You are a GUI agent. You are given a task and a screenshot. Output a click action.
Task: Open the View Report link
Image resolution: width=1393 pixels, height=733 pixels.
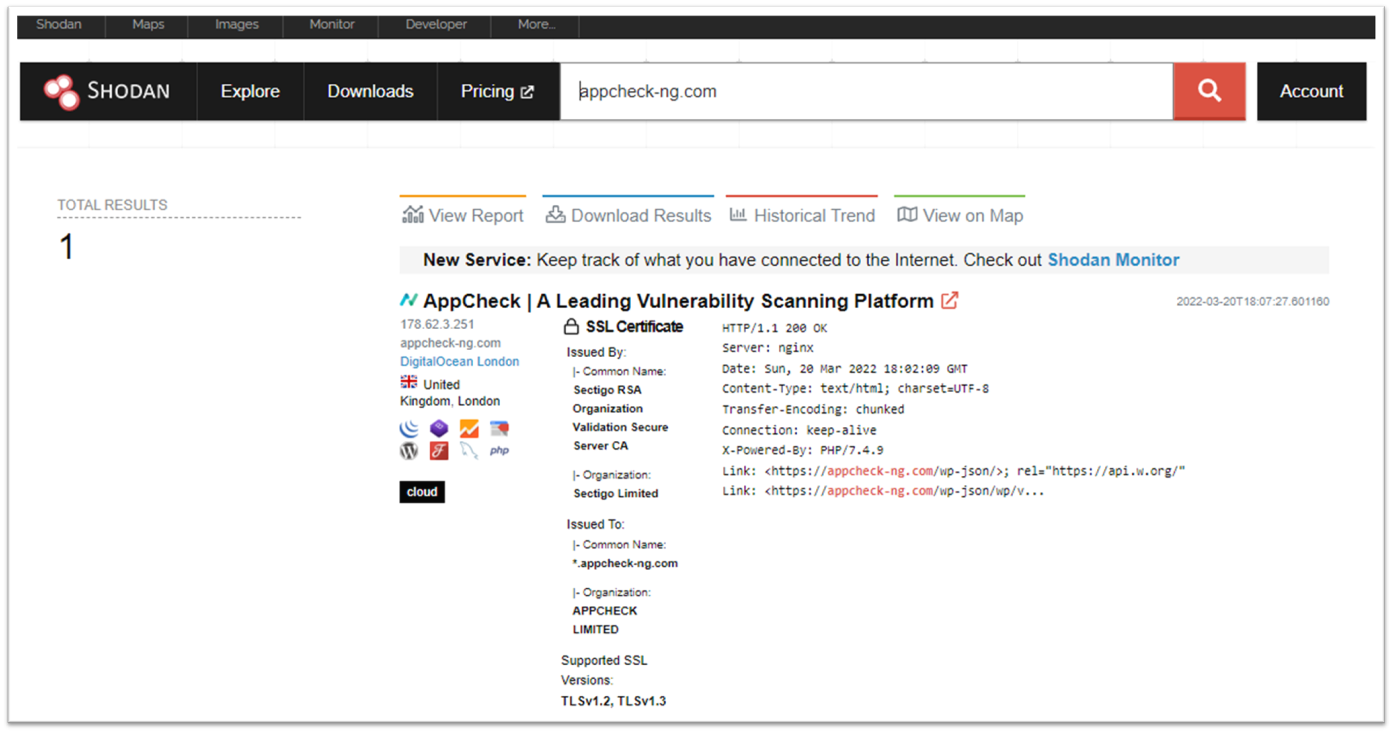[463, 215]
